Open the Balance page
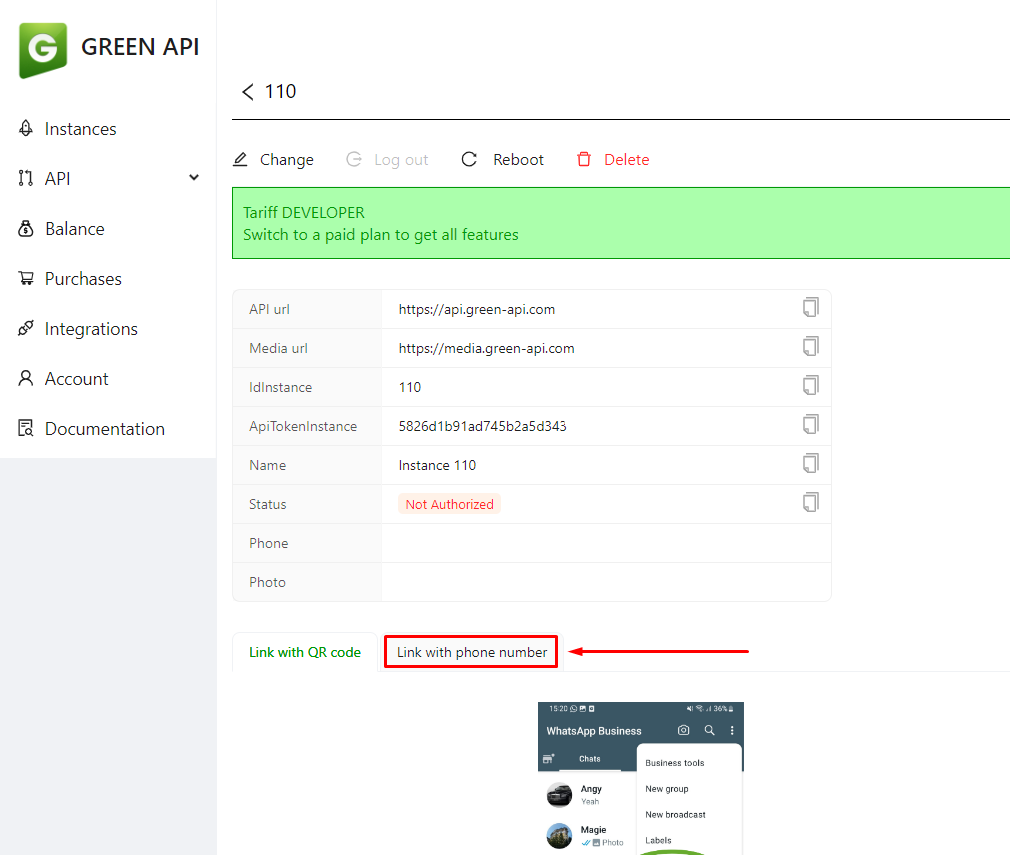The width and height of the screenshot is (1010, 855). [x=74, y=229]
